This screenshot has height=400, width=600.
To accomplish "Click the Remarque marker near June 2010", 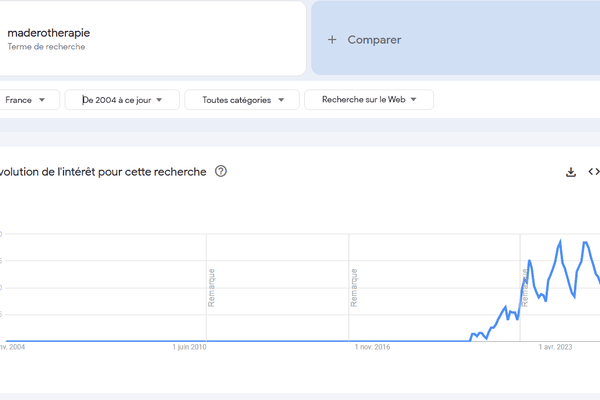I will pyautogui.click(x=211, y=287).
